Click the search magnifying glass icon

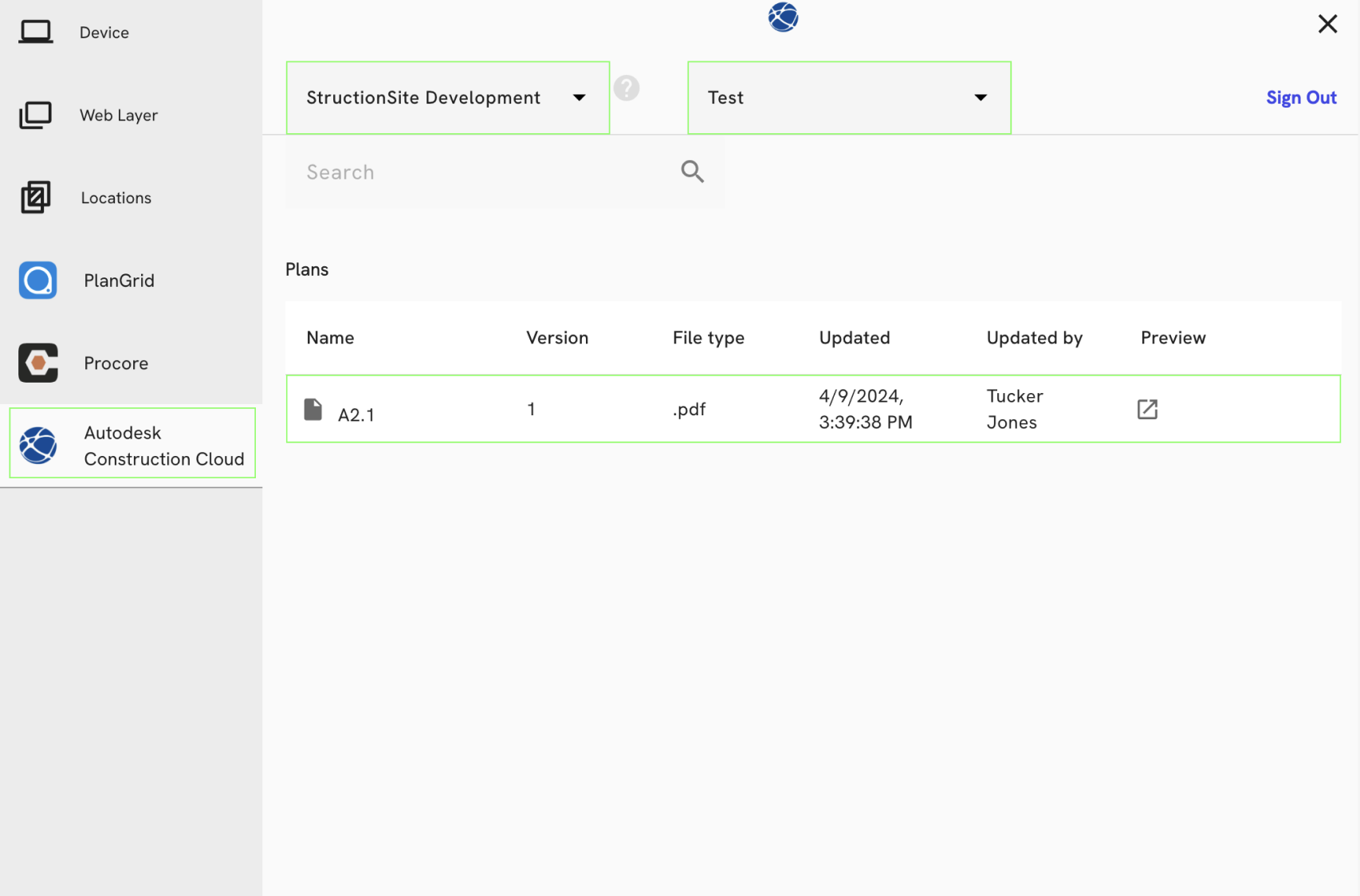point(692,171)
